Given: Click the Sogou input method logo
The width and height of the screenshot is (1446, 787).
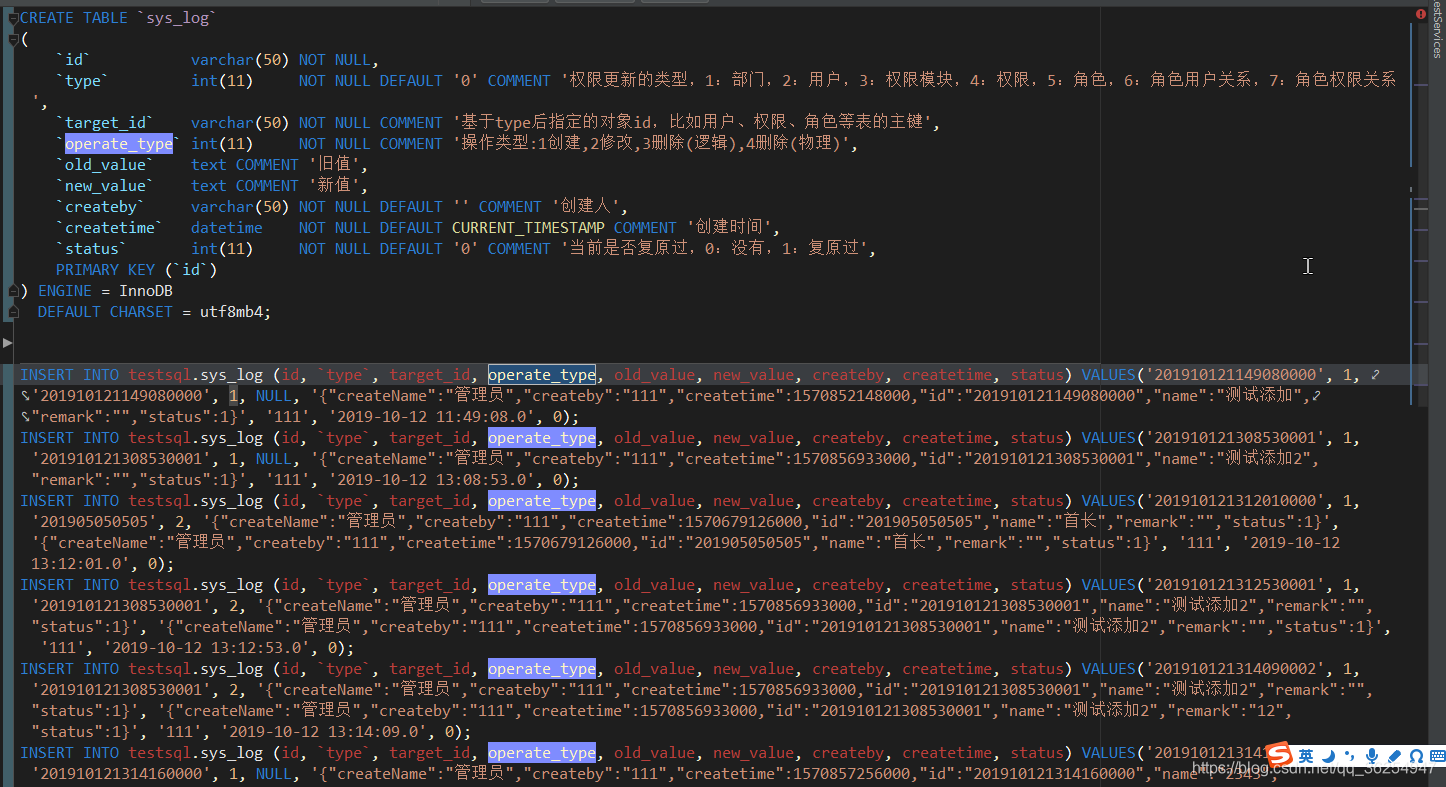Looking at the screenshot, I should pos(1280,756).
